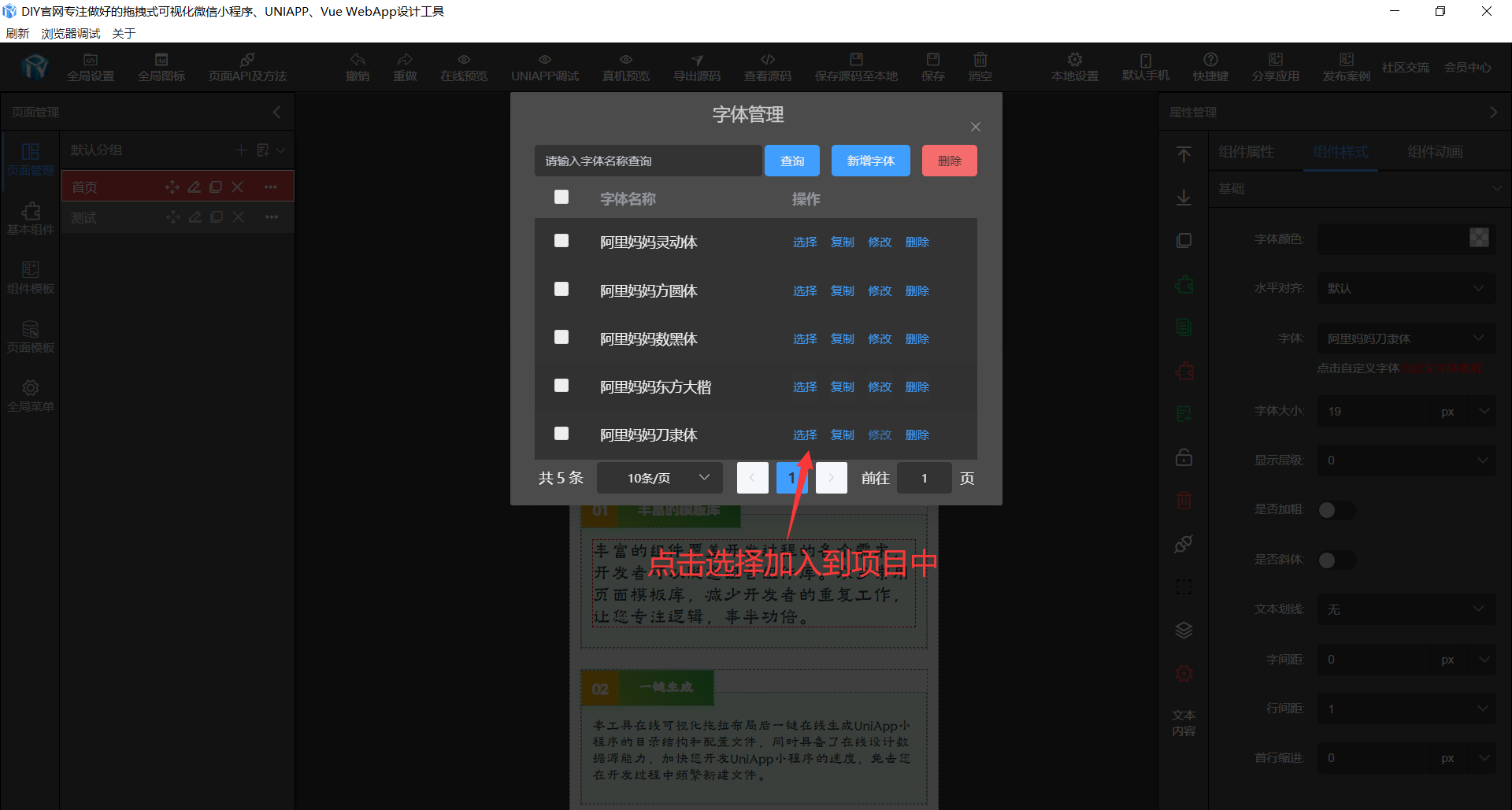The height and width of the screenshot is (810, 1512).
Task: Open 基本组件 sidebar panel
Action: click(31, 218)
